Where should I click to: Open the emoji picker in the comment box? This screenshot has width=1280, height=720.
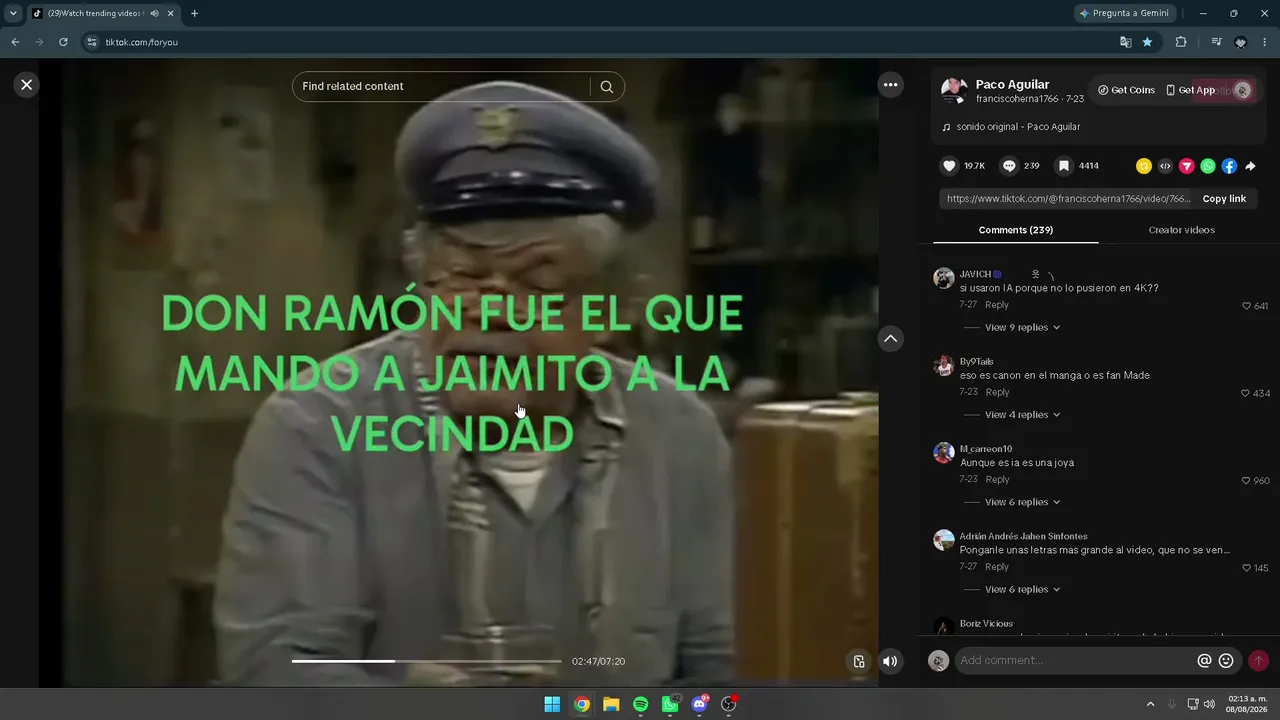pos(1226,661)
